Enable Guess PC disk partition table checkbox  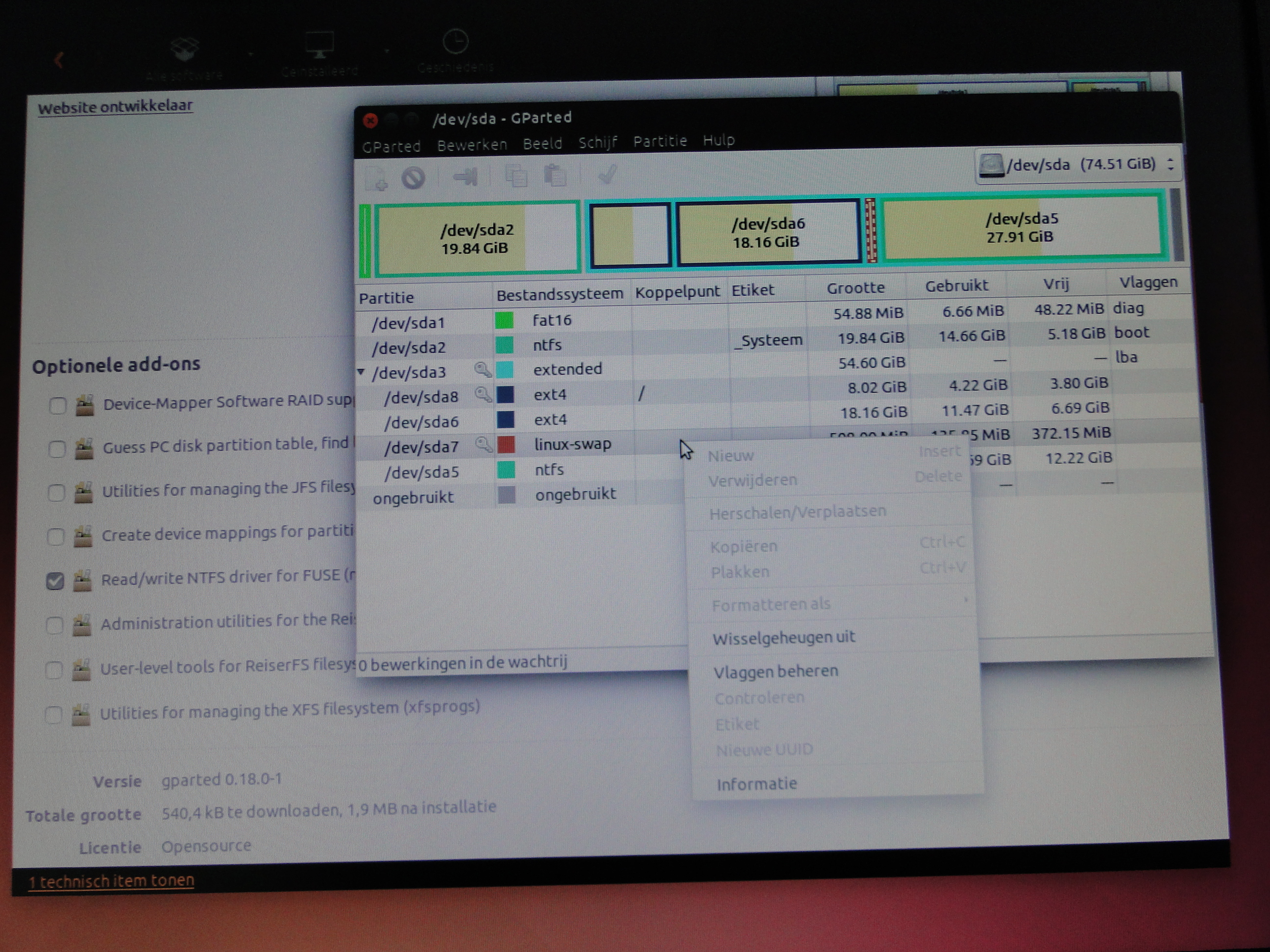click(x=57, y=450)
